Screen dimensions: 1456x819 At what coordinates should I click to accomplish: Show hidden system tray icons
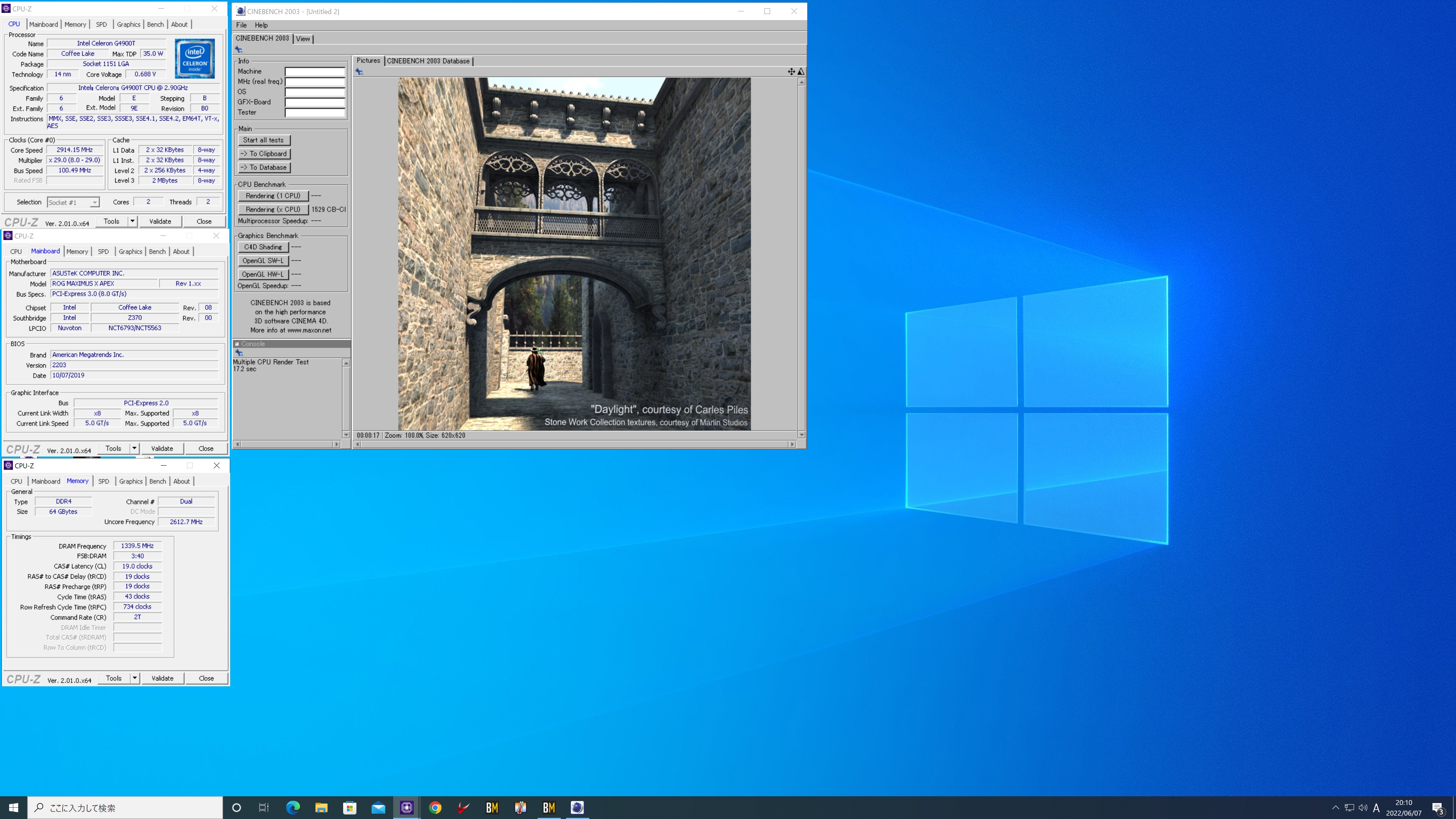pos(1335,808)
